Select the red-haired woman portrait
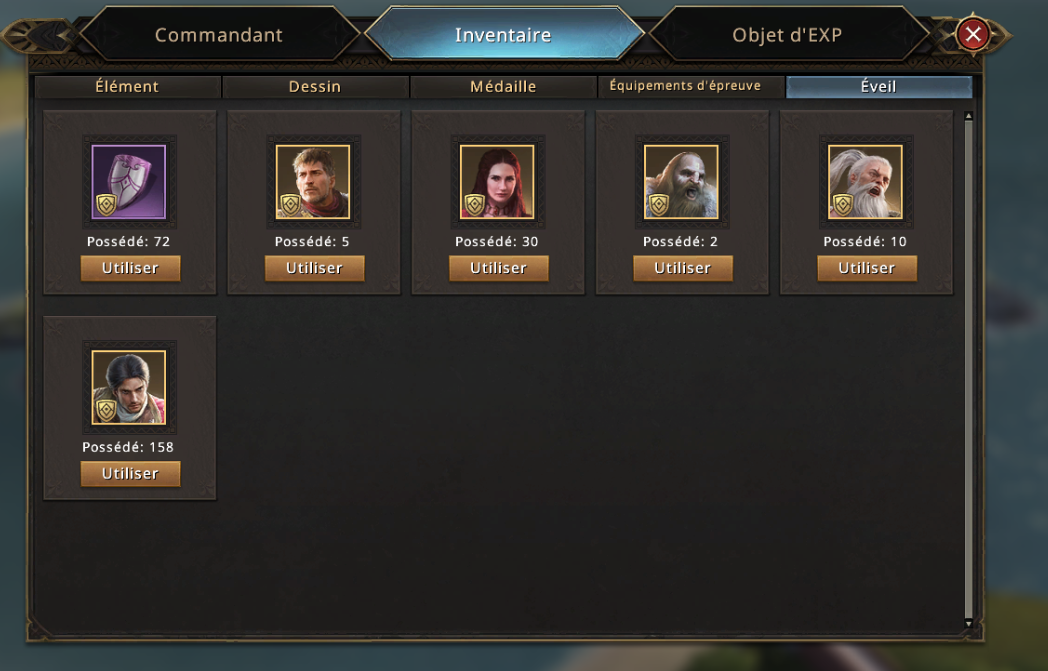 pos(497,182)
